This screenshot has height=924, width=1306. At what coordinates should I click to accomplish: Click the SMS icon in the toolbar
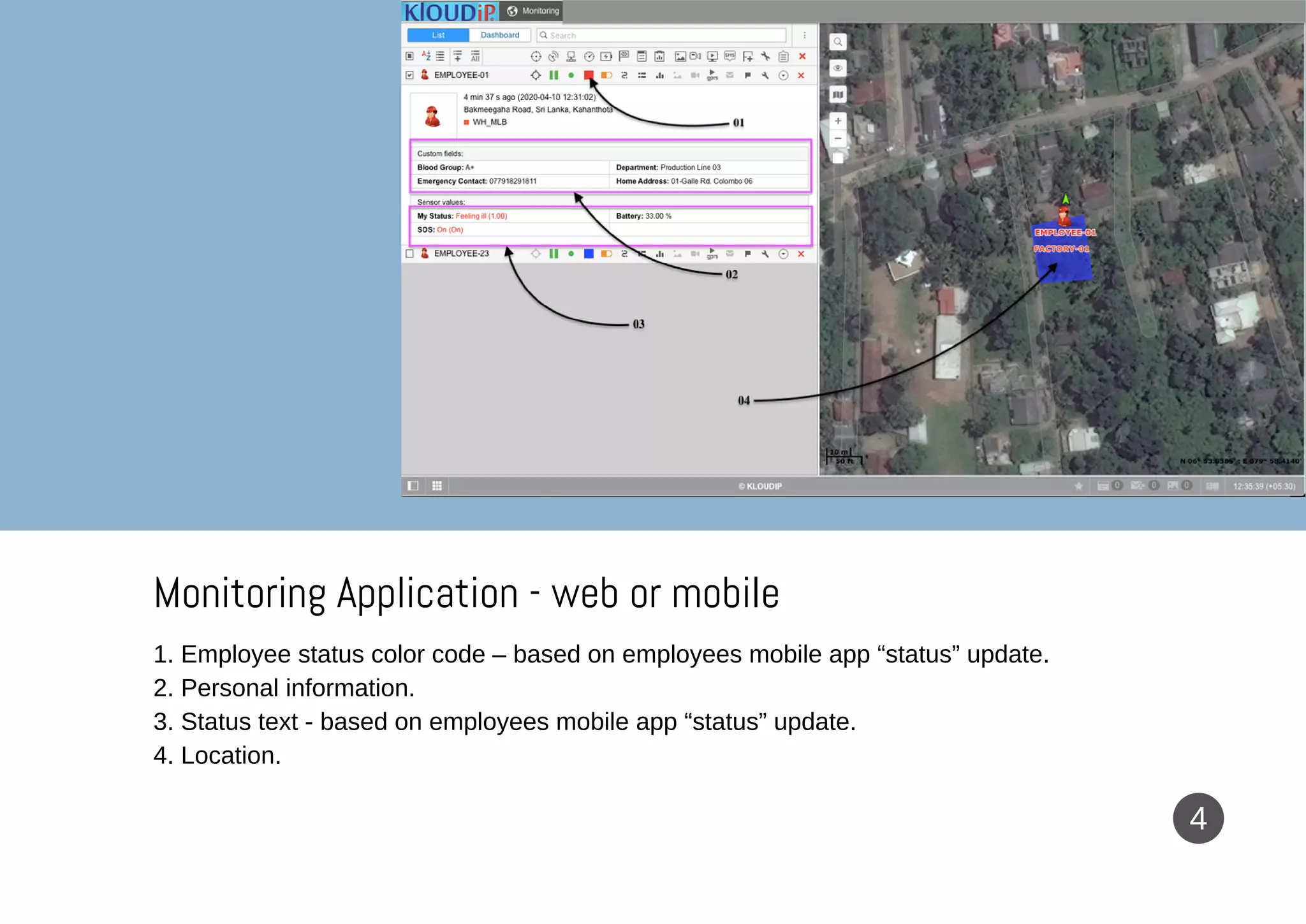click(730, 56)
